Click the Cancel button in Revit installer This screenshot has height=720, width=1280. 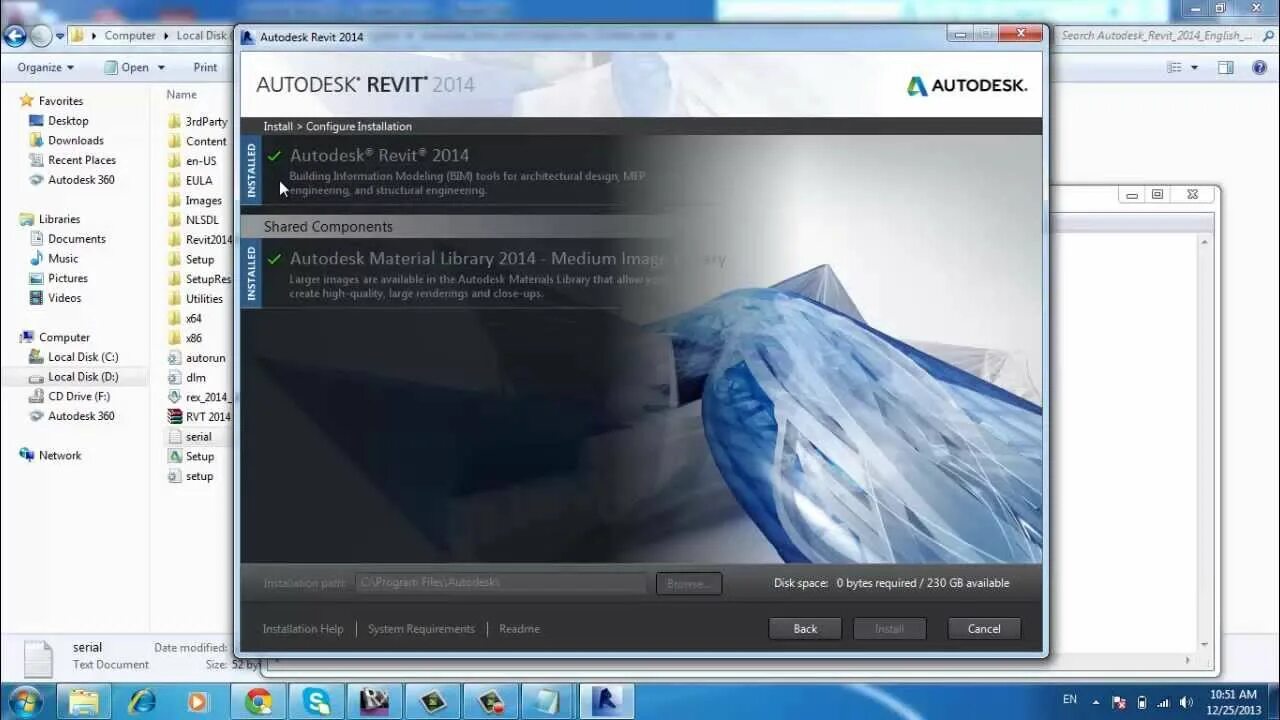coord(984,629)
